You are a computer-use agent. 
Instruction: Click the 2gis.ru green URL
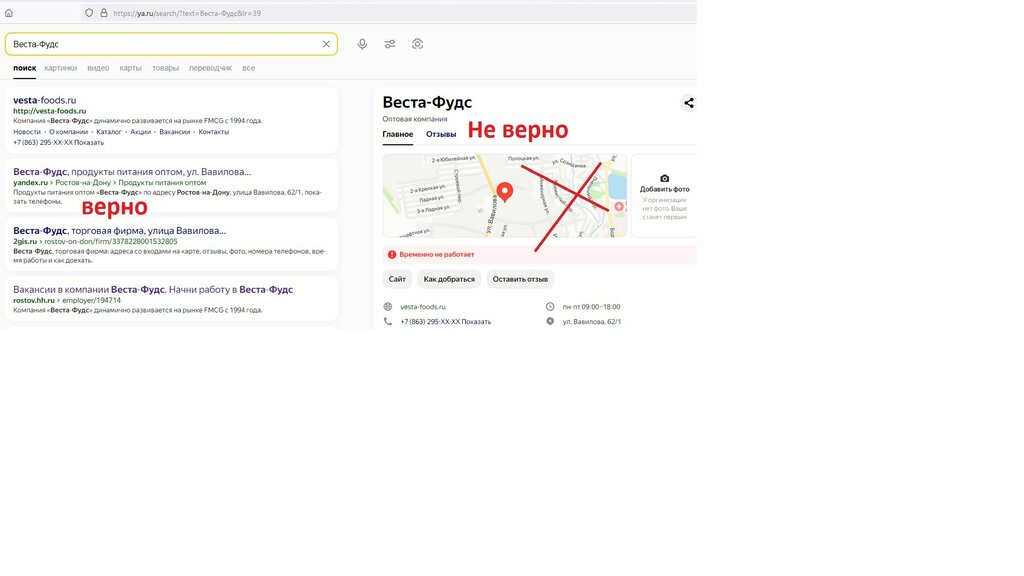click(x=25, y=242)
